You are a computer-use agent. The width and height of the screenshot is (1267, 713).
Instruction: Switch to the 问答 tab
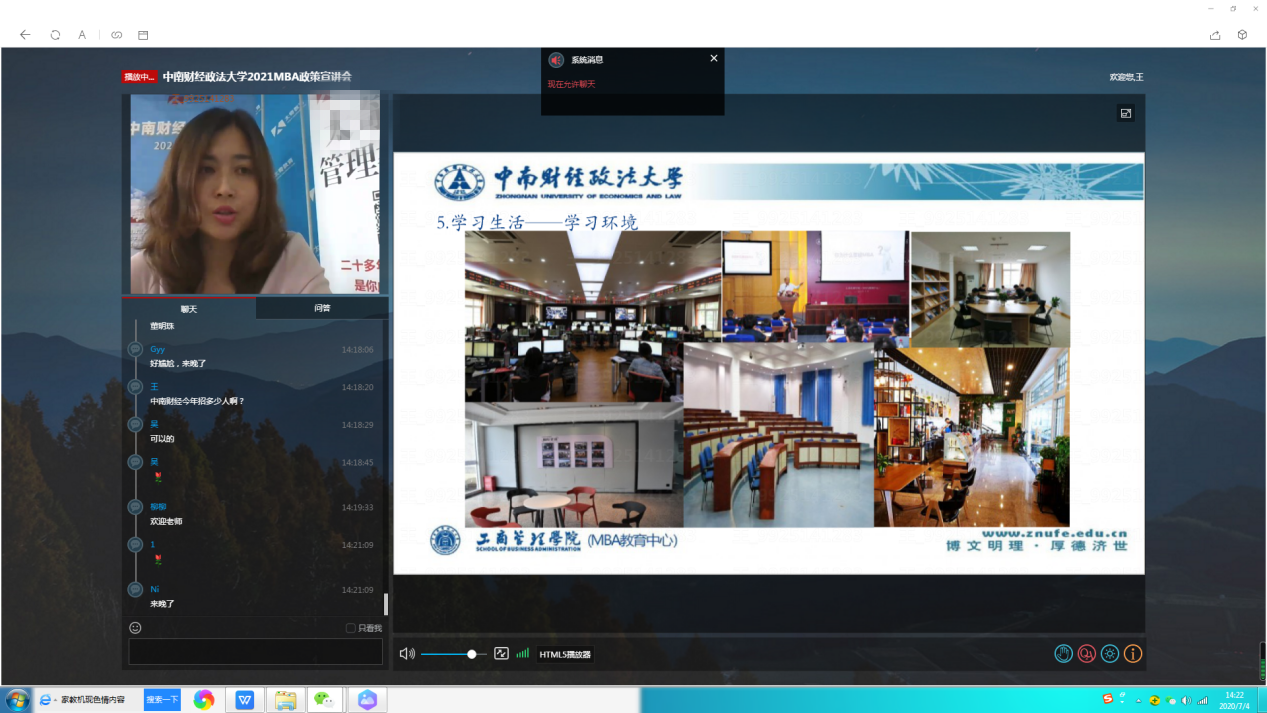(x=322, y=308)
